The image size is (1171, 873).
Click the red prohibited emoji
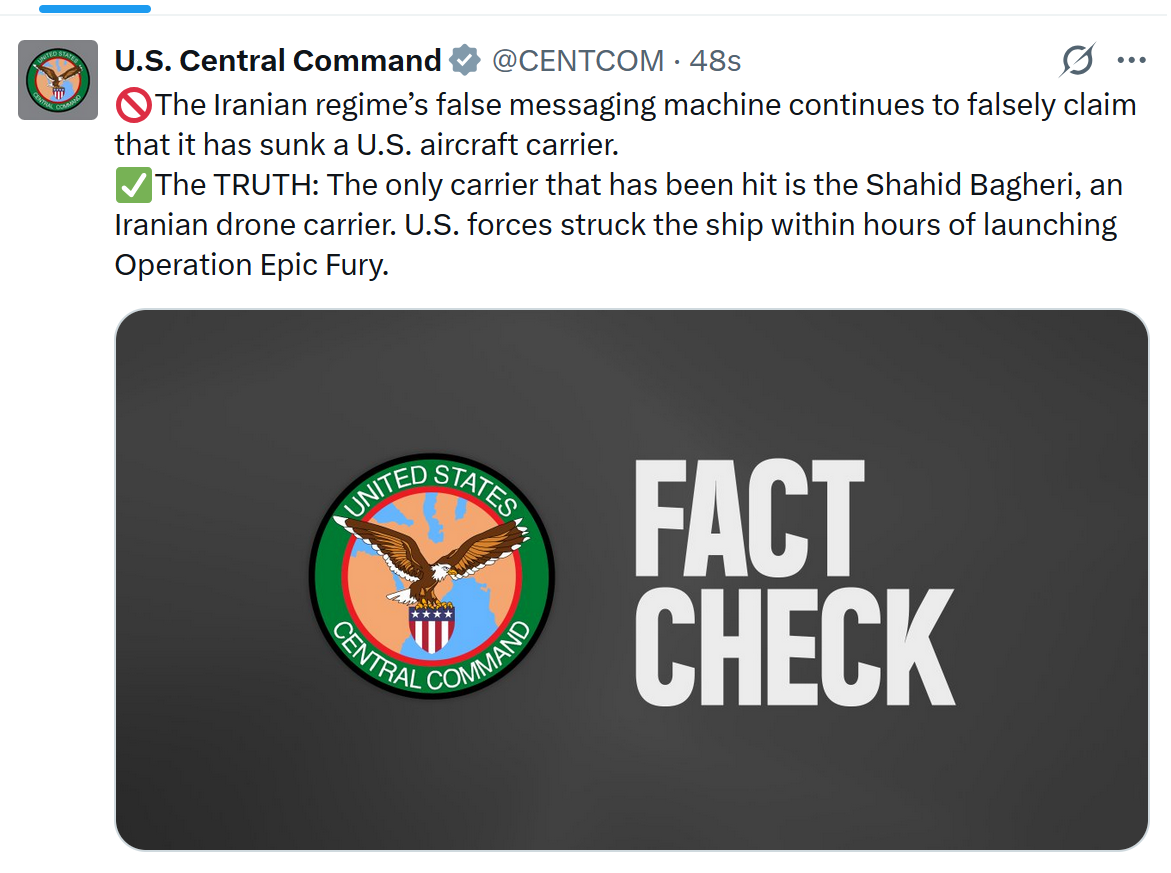pos(133,104)
